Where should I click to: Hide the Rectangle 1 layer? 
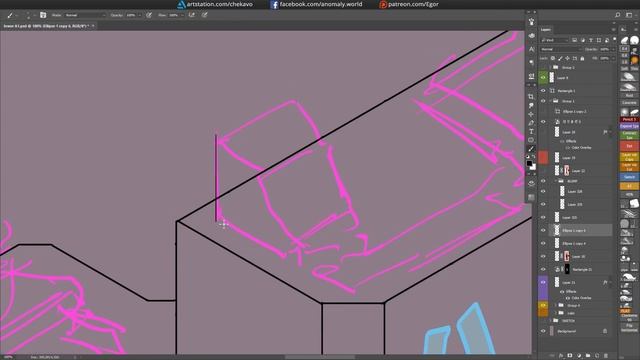point(543,91)
